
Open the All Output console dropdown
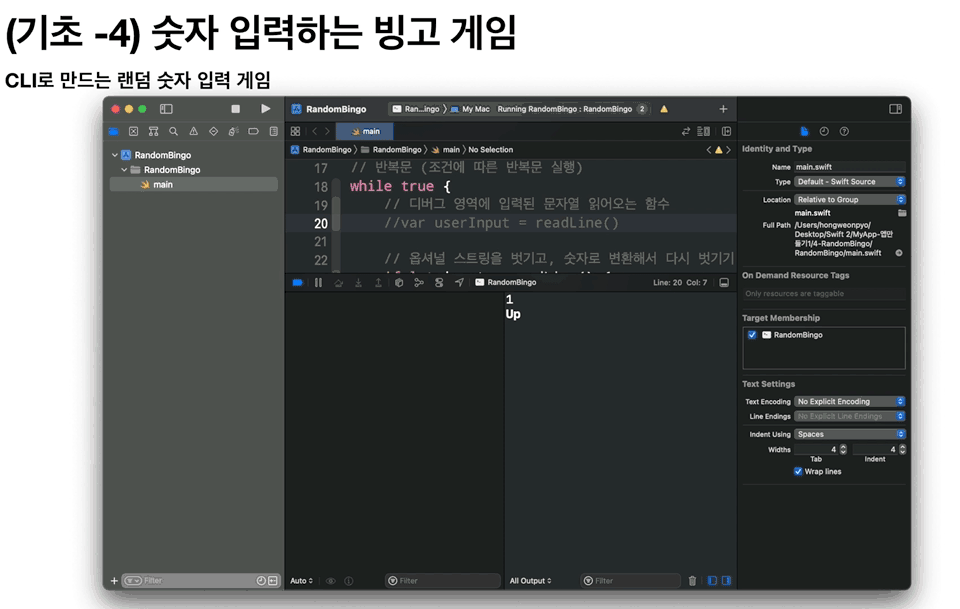pyautogui.click(x=530, y=581)
